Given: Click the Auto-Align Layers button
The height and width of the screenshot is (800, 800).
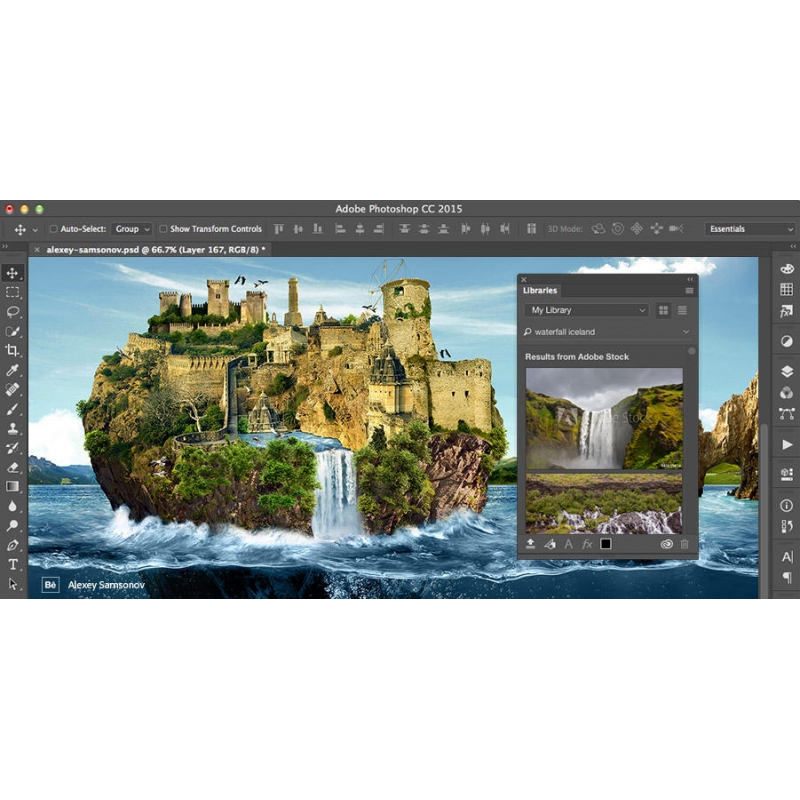Looking at the screenshot, I should tap(531, 229).
